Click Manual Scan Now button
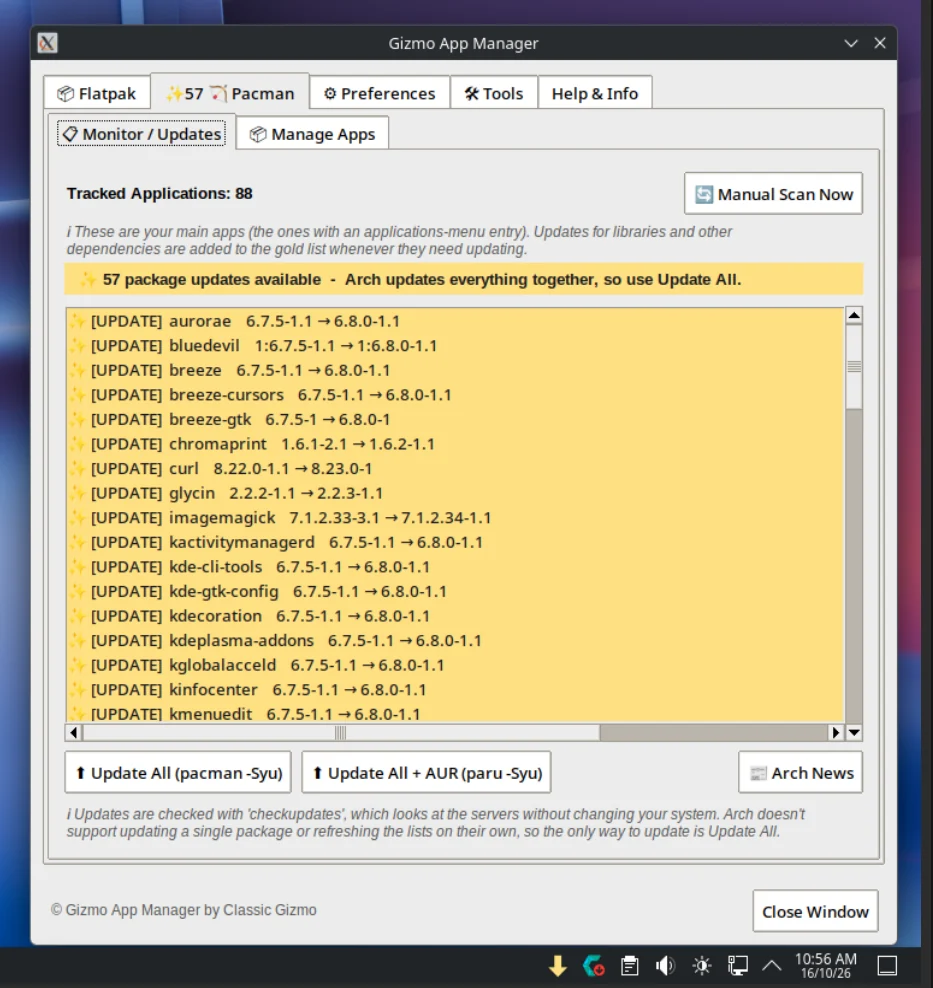Screen dimensions: 933x988 pyautogui.click(x=773, y=194)
